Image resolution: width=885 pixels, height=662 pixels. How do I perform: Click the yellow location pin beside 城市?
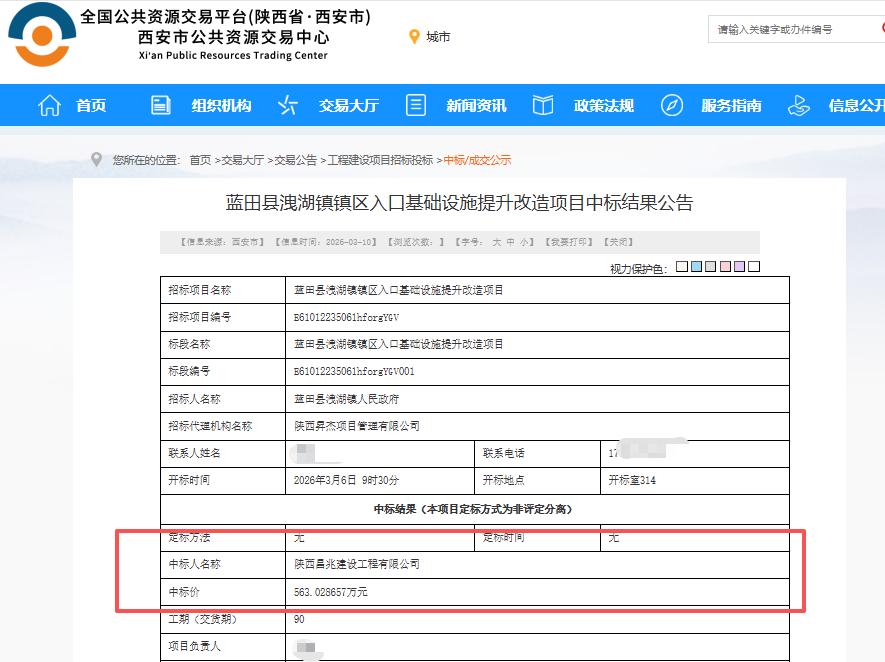pos(416,37)
